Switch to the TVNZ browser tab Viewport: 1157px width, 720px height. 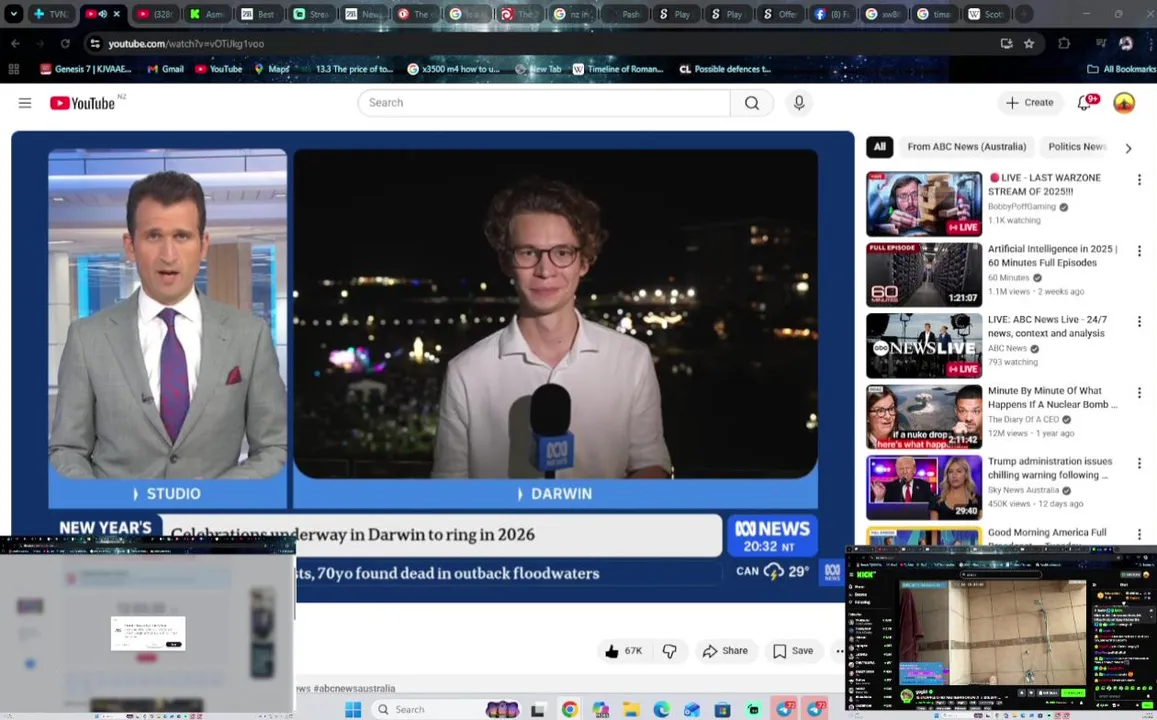50,14
